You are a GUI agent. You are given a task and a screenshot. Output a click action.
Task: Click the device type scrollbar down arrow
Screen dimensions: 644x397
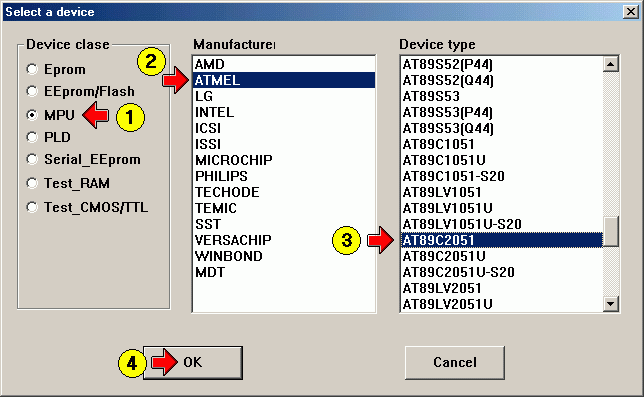pos(611,304)
